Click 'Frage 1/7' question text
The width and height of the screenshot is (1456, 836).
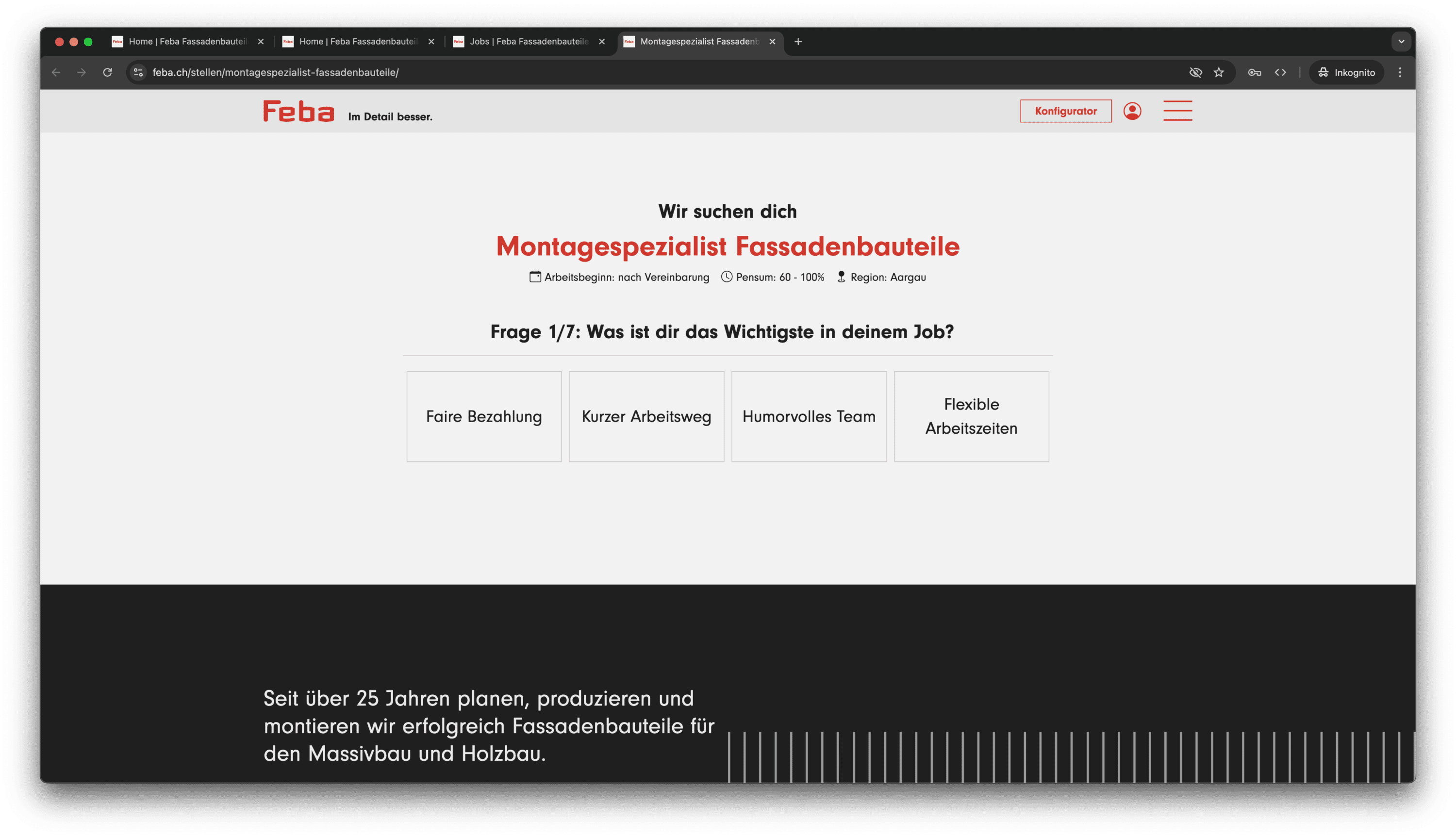722,332
